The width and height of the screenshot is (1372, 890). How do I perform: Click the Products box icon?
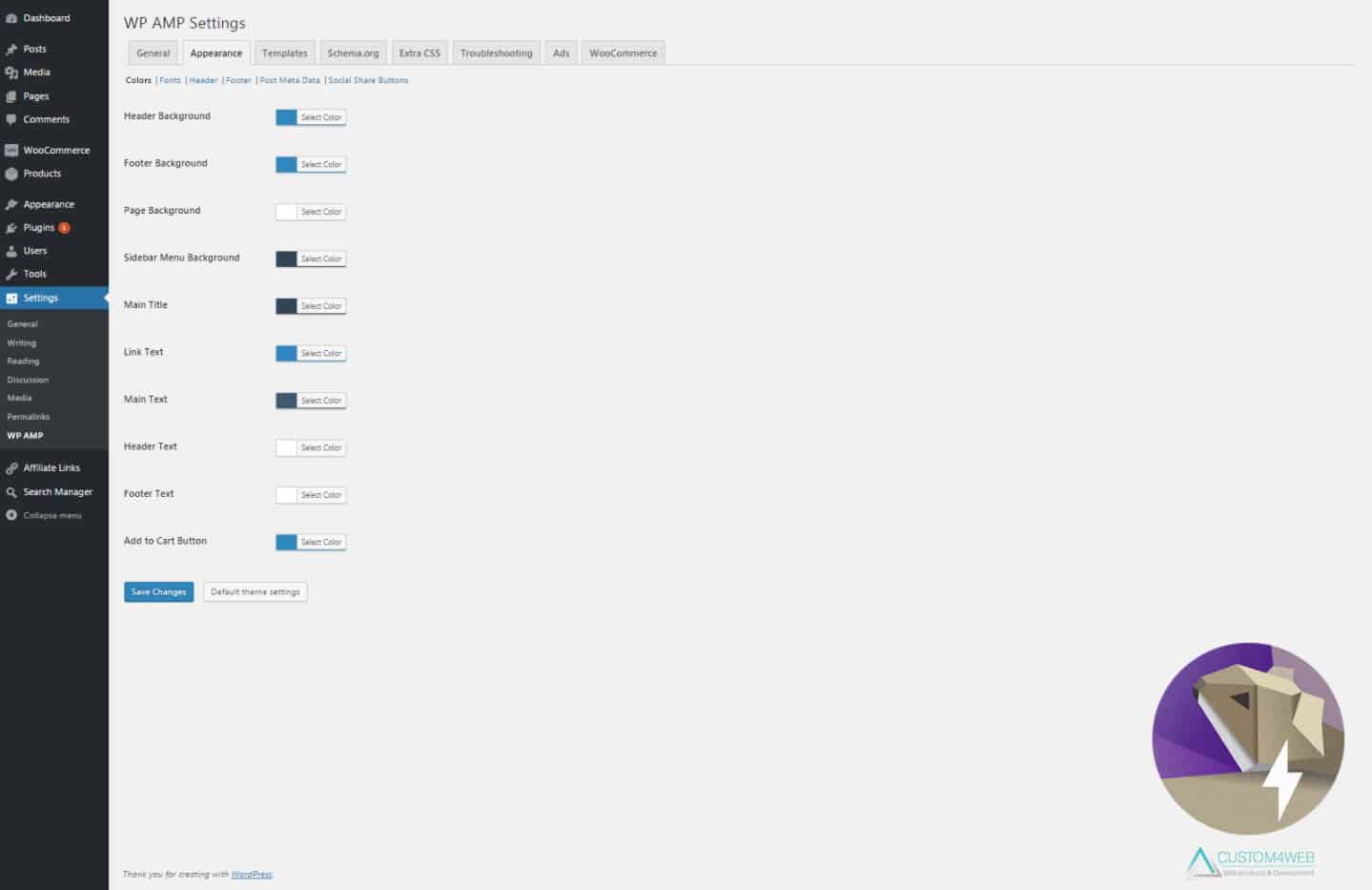point(11,174)
